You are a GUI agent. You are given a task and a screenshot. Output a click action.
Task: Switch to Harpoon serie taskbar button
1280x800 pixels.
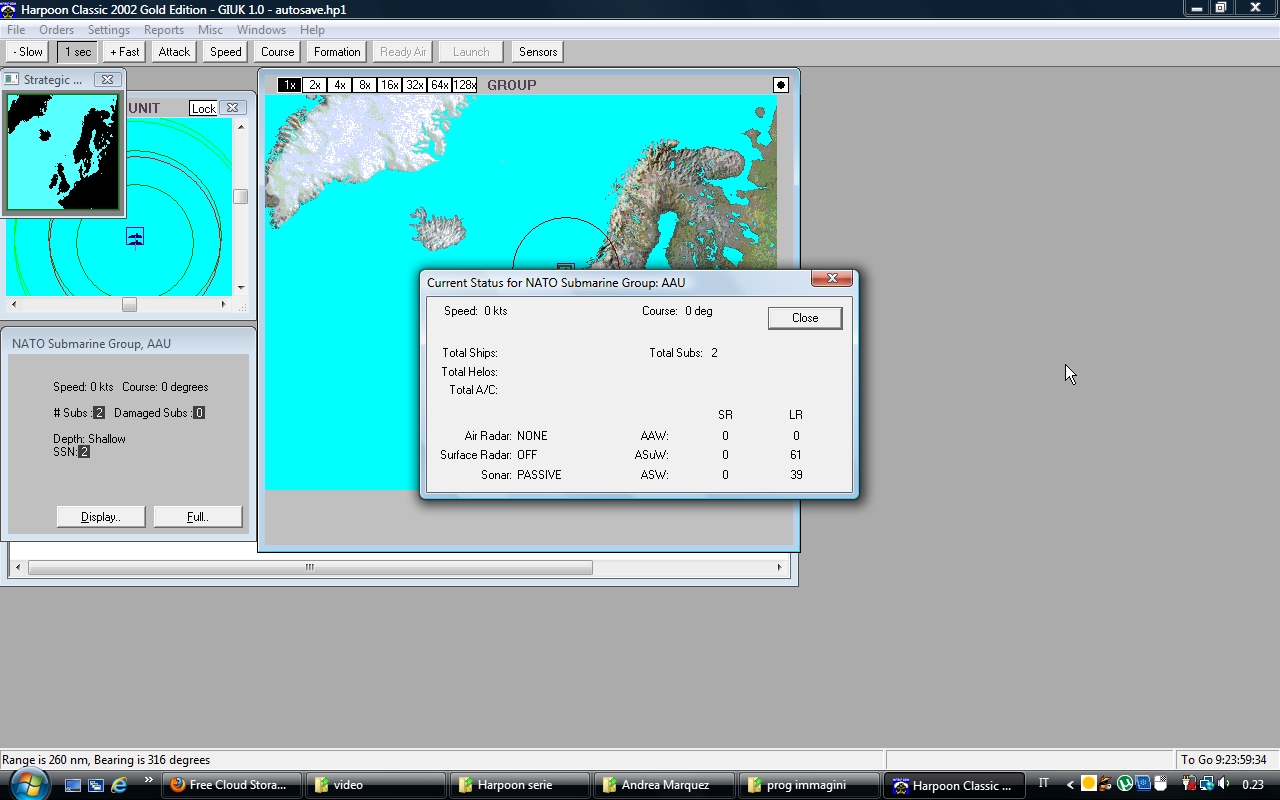(x=519, y=785)
